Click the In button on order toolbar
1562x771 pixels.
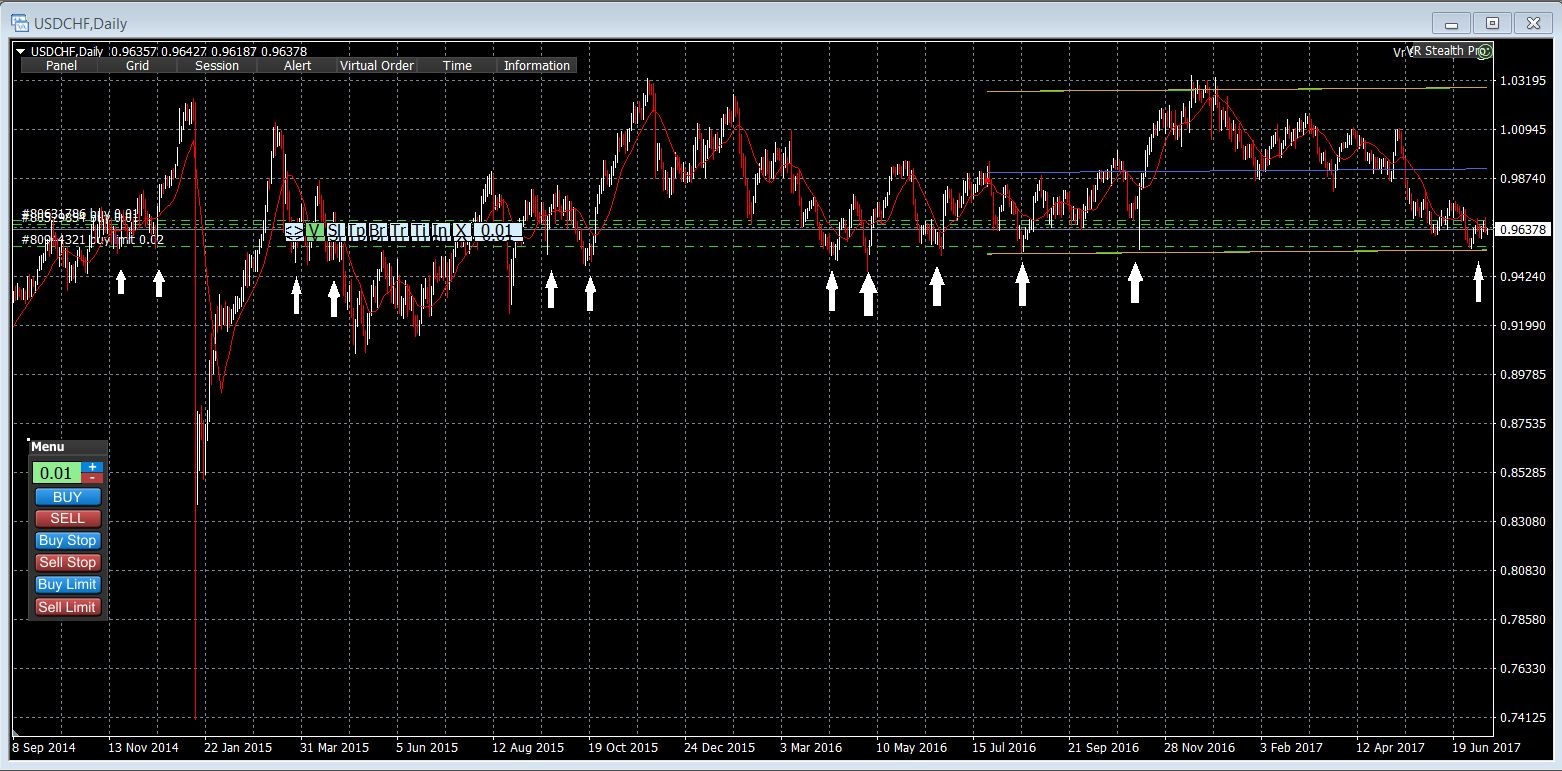coord(440,231)
